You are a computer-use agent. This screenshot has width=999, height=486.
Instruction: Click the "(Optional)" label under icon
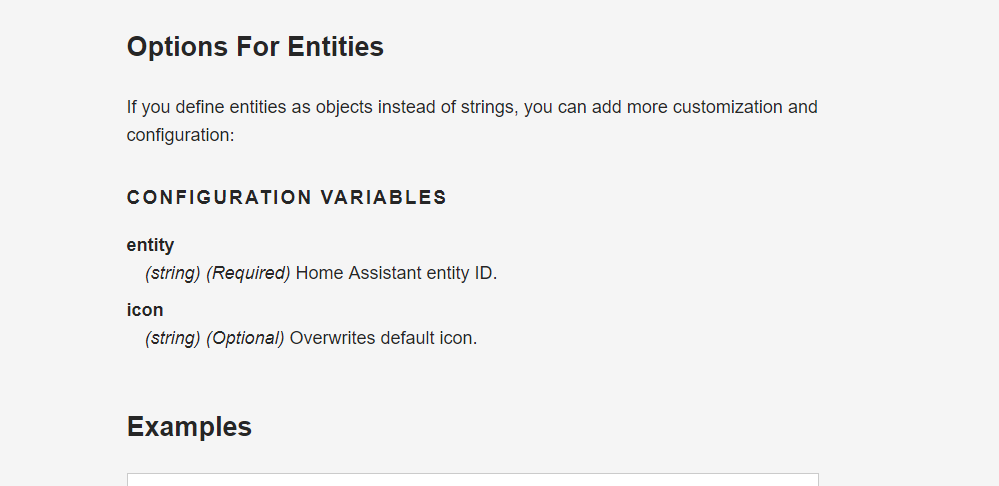coord(245,338)
